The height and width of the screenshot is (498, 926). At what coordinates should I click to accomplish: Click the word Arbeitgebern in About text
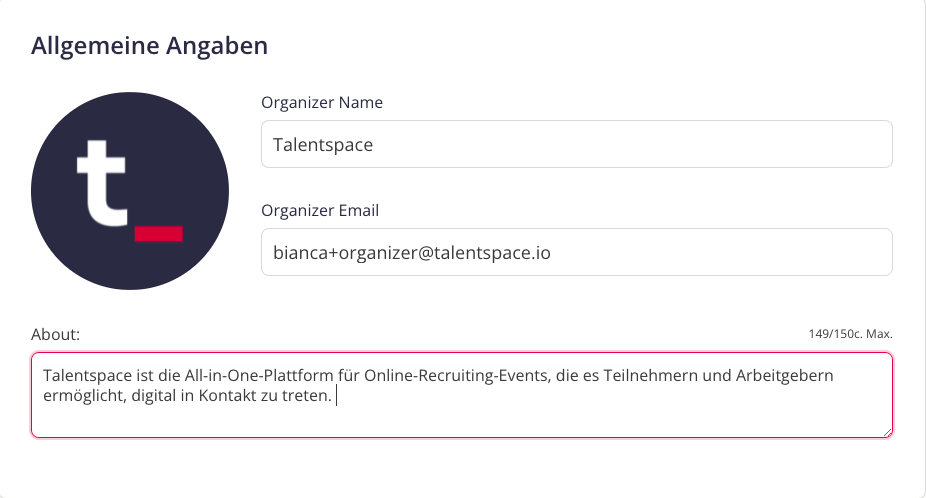pos(784,376)
